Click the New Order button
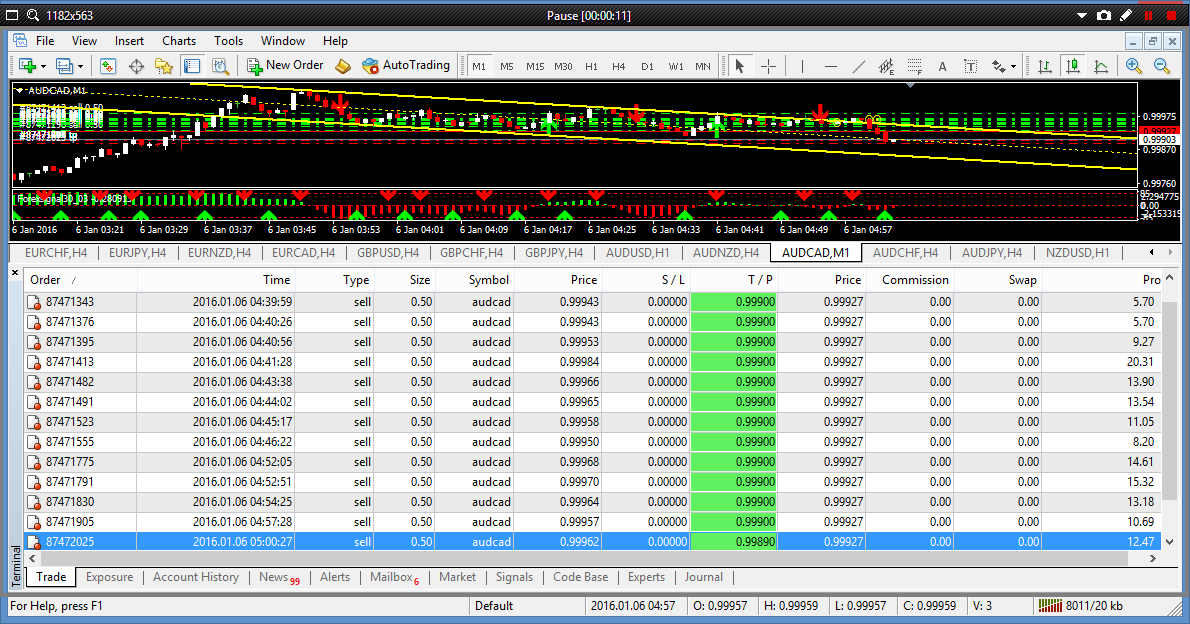This screenshot has width=1190, height=624. 285,65
